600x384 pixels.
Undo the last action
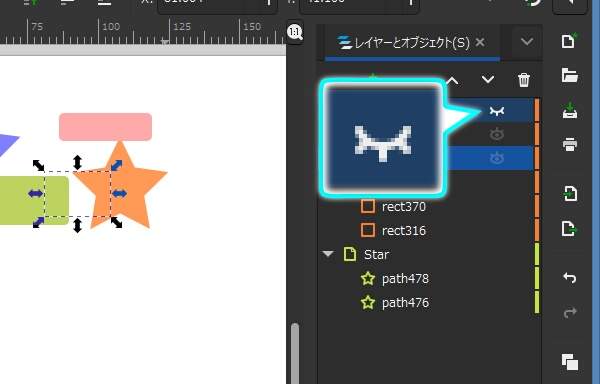(569, 278)
